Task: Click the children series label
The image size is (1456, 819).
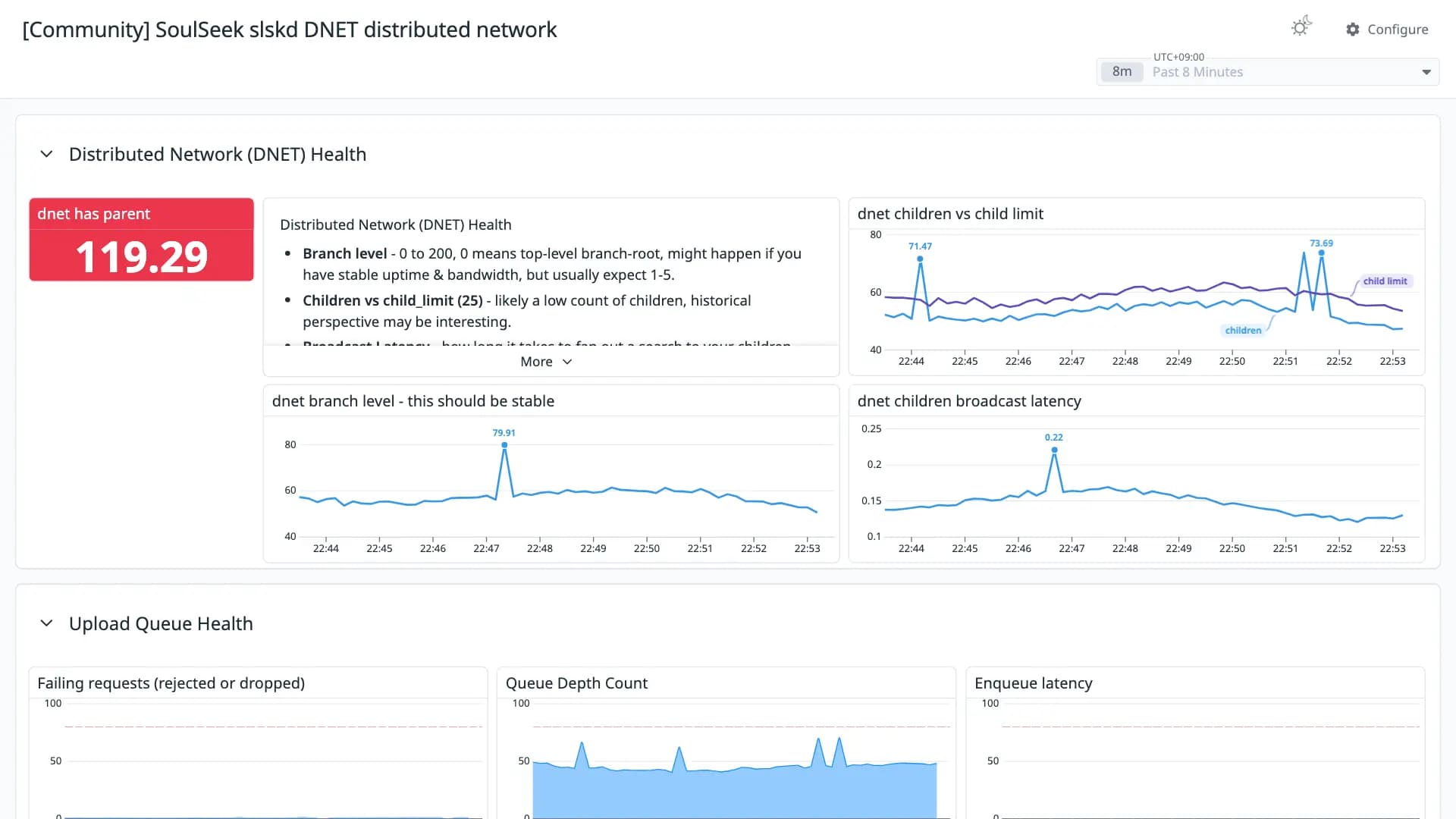Action: [x=1243, y=331]
